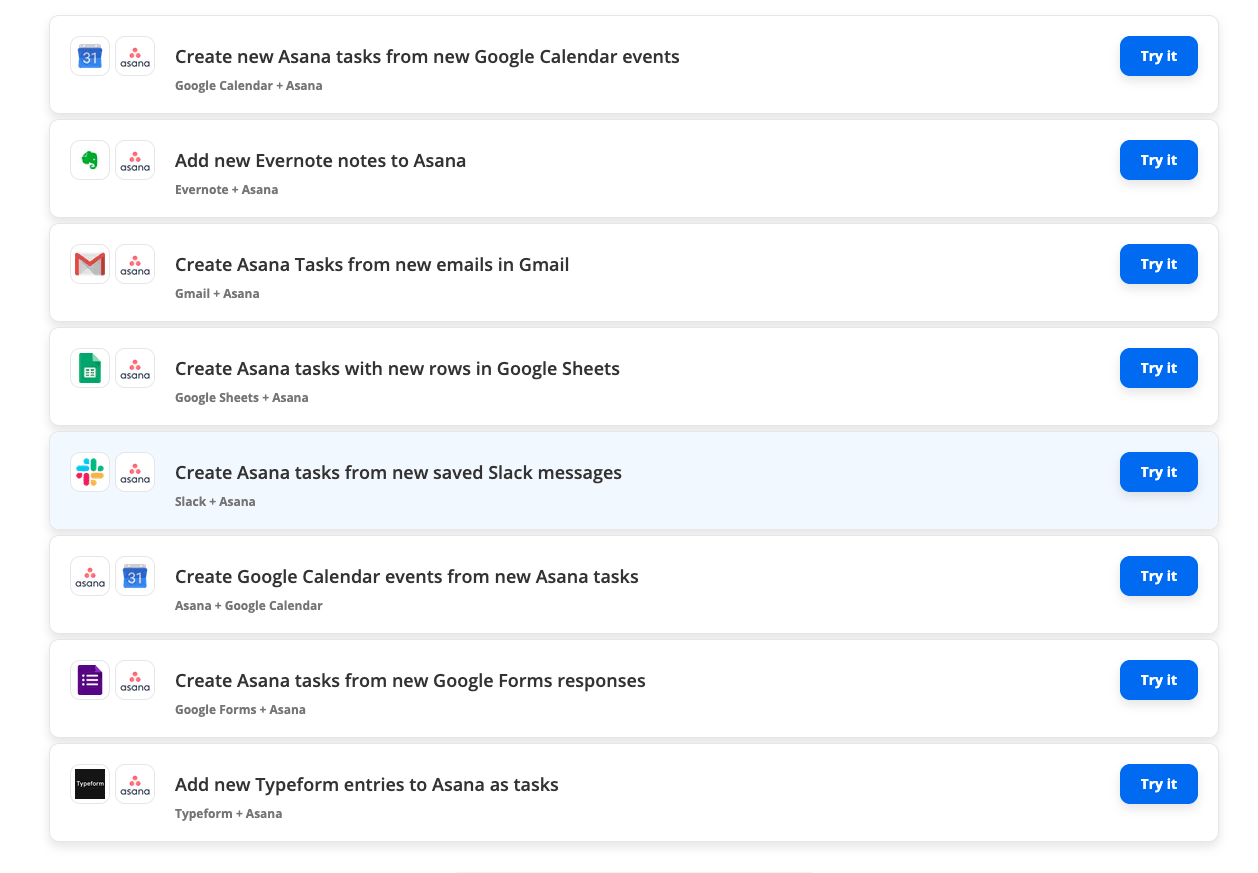This screenshot has width=1258, height=873.
Task: Click the 'Asana + Google Calendar' subtitle
Action: (249, 606)
